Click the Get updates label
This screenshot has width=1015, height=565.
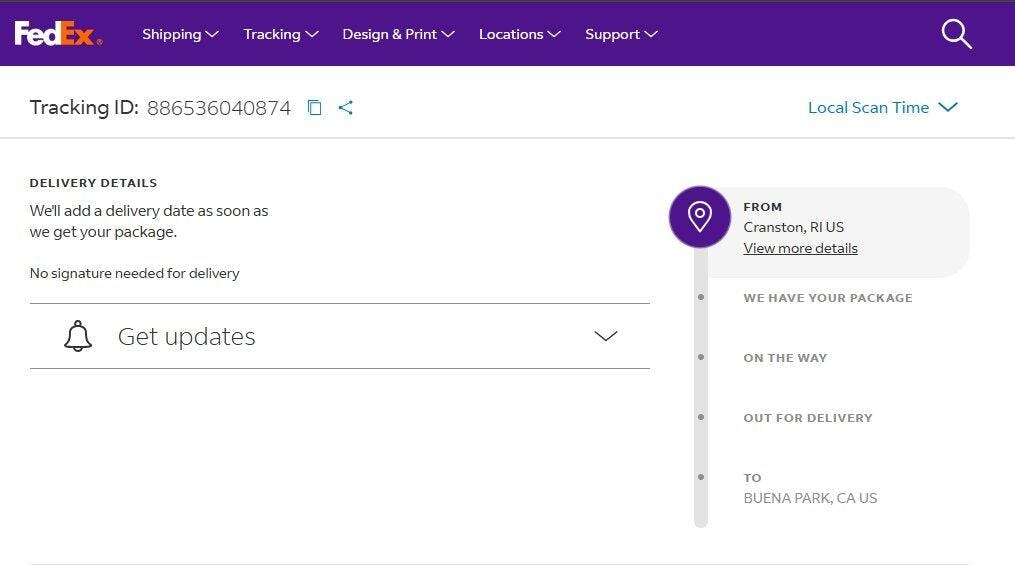click(187, 337)
